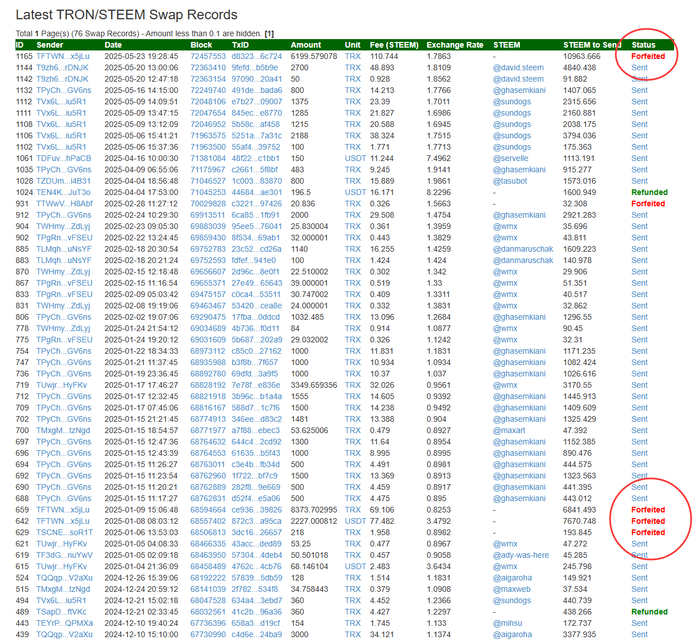The image size is (693, 640).
Task: Open @ghasemkiani in record 1132
Action: click(x=519, y=90)
